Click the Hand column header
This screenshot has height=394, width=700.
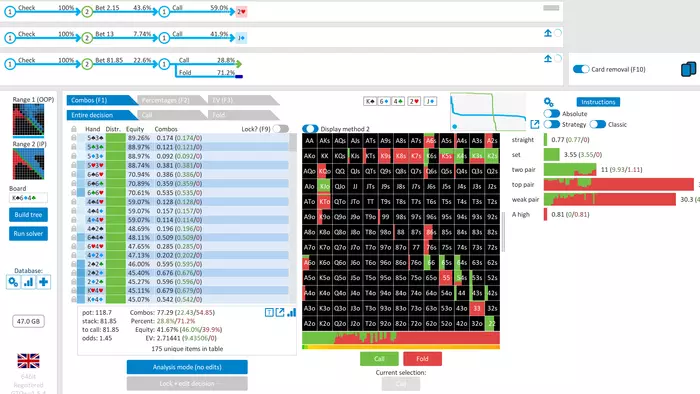click(92, 129)
